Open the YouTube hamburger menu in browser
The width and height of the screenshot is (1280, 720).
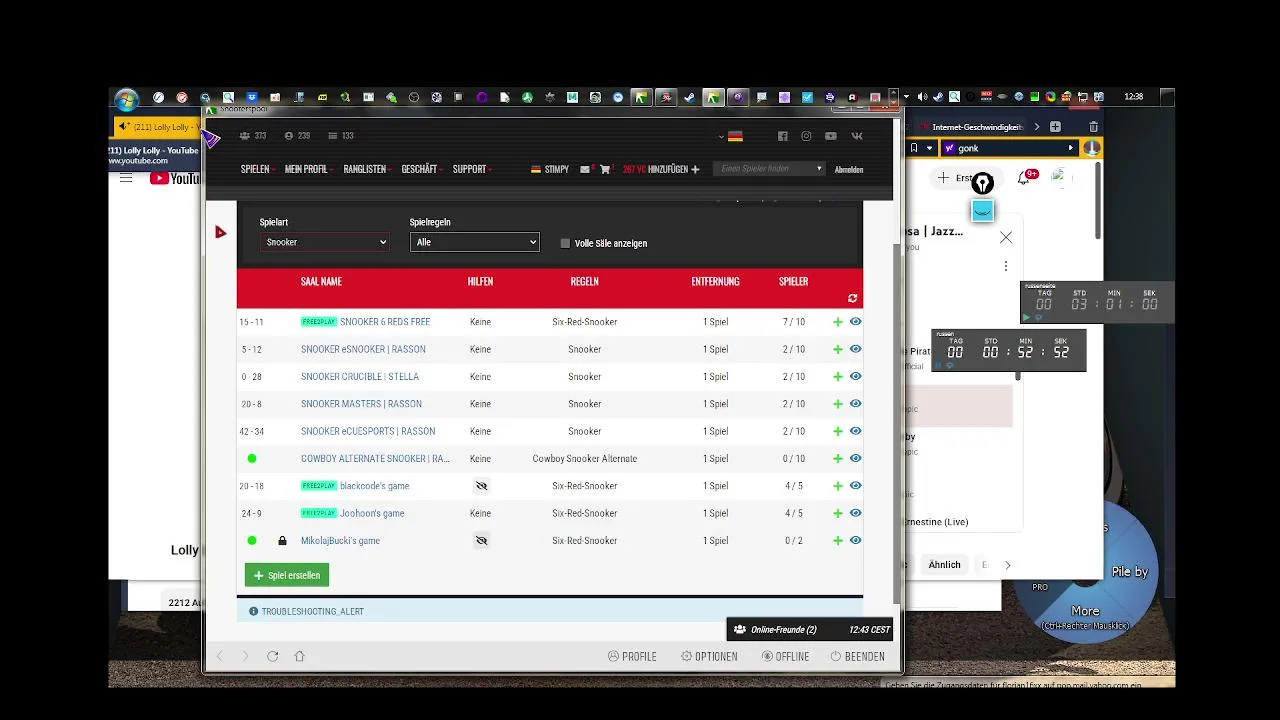pos(126,178)
